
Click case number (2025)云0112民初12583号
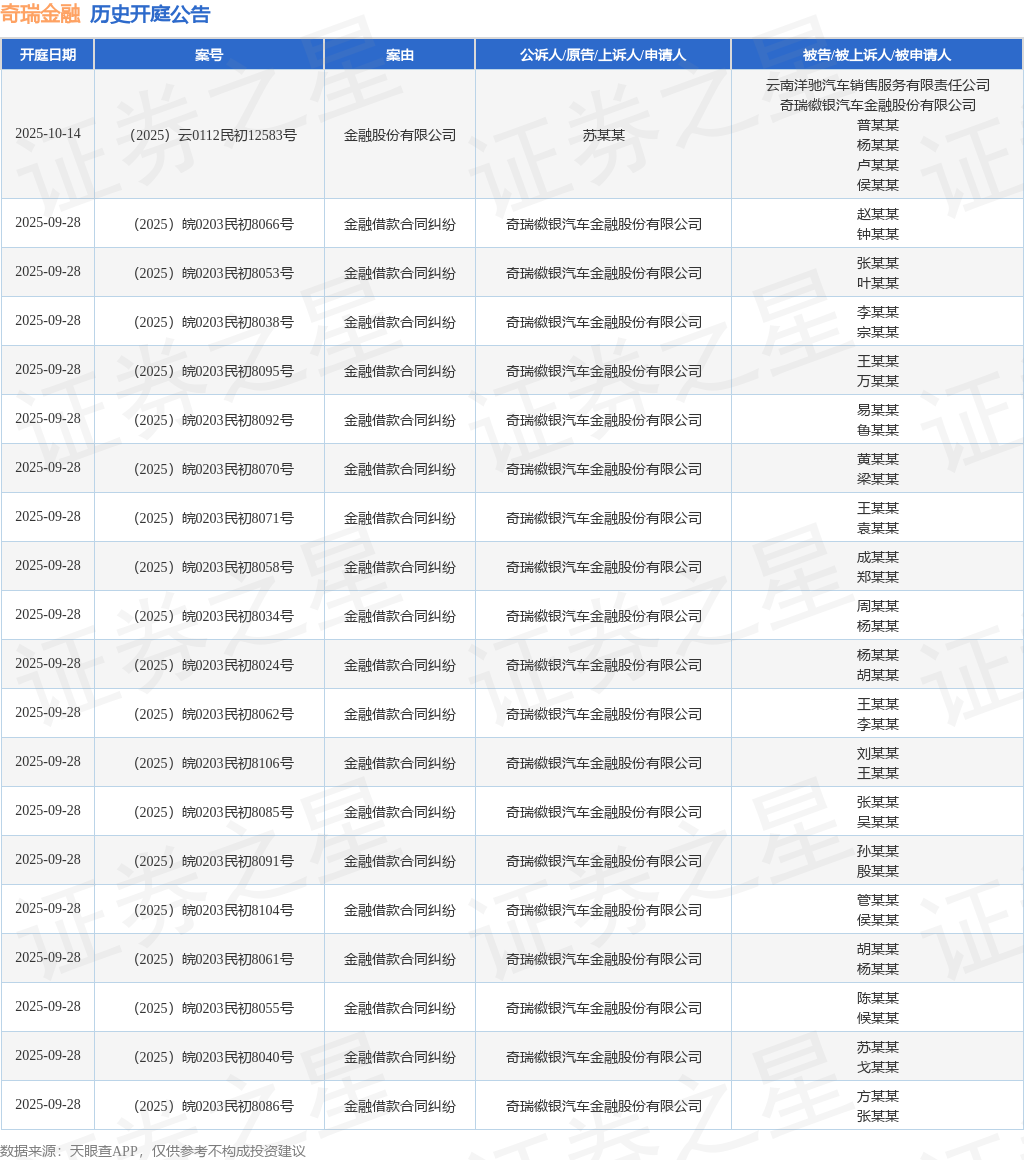tap(209, 135)
